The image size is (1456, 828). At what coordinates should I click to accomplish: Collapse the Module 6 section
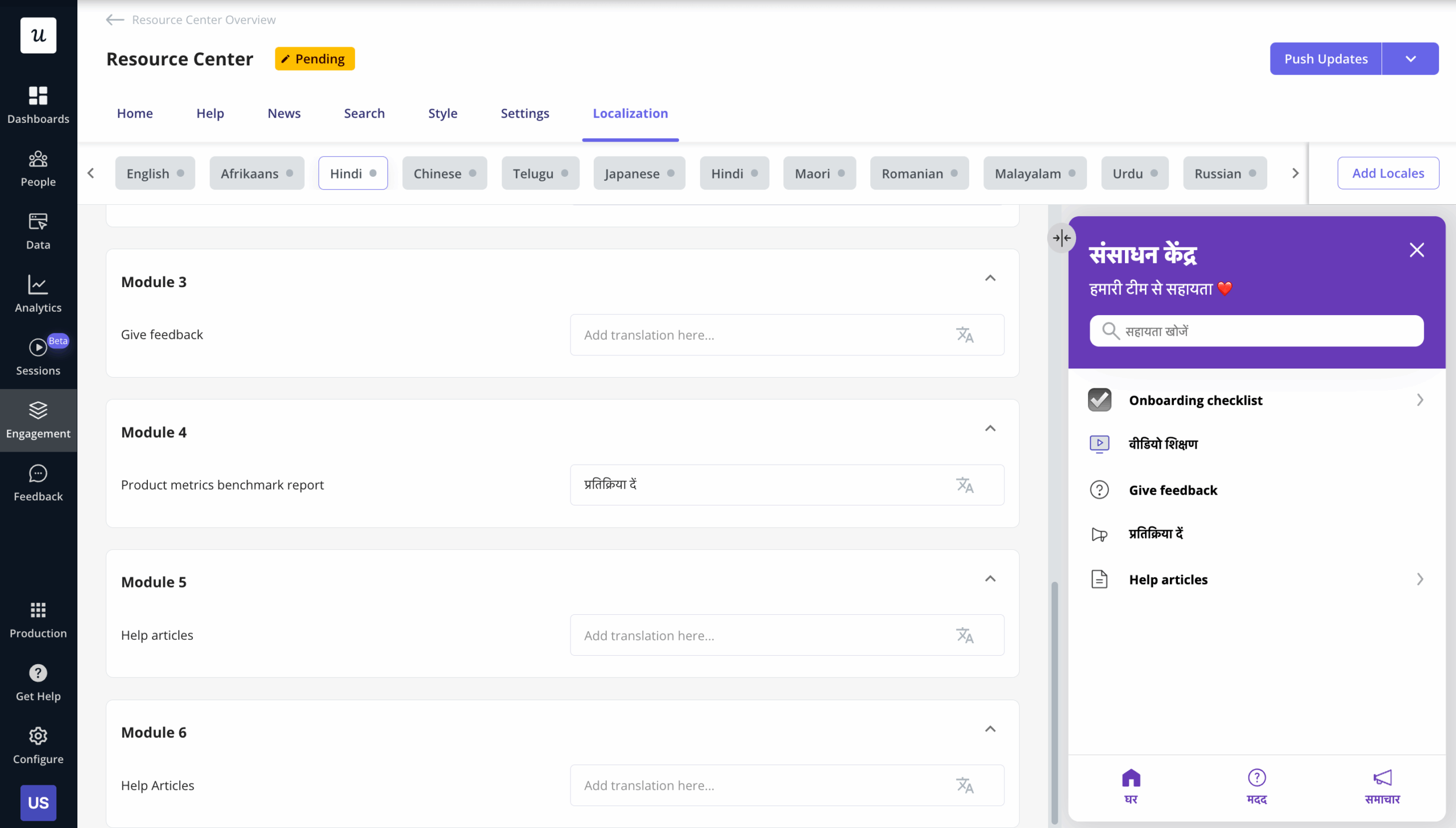(990, 728)
